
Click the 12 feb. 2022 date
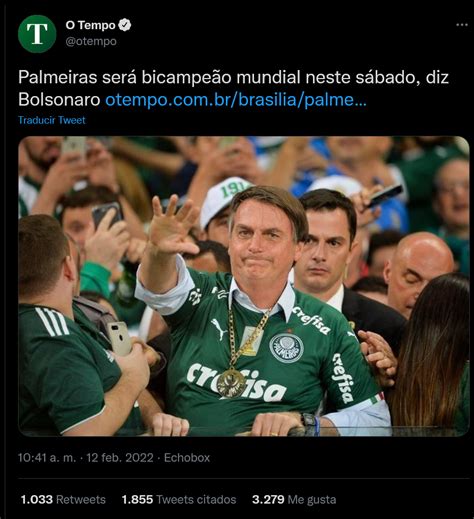(120, 457)
